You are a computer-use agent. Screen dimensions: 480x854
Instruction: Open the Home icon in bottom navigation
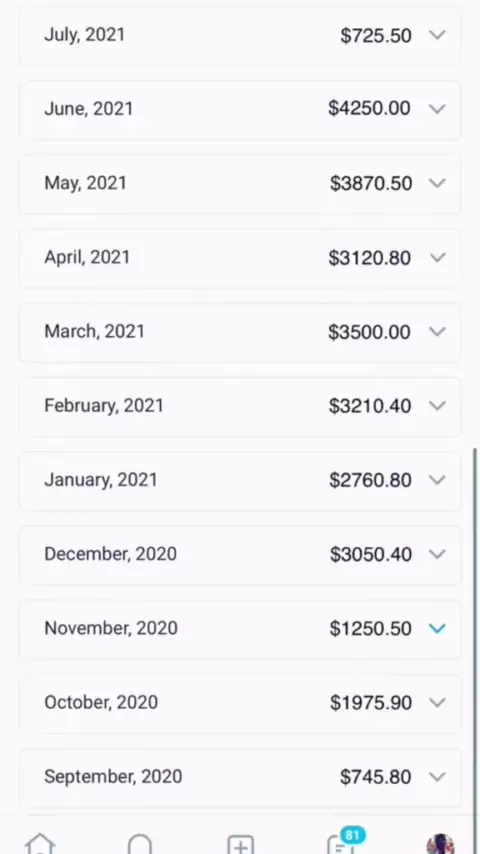[x=40, y=844]
